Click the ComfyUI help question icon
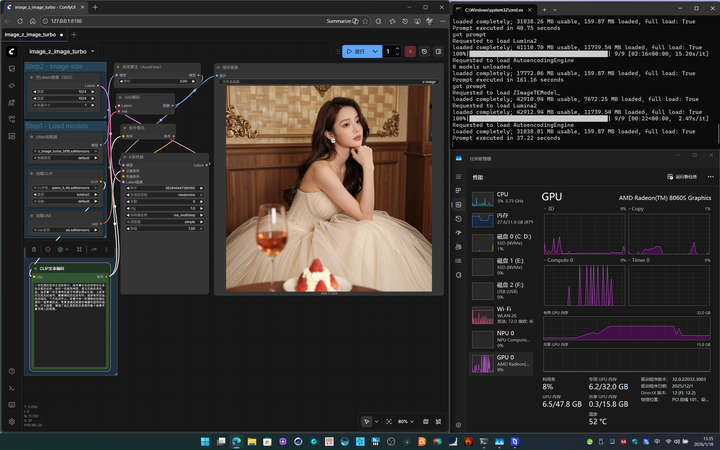Screen dimensions: 720x450 11,371
